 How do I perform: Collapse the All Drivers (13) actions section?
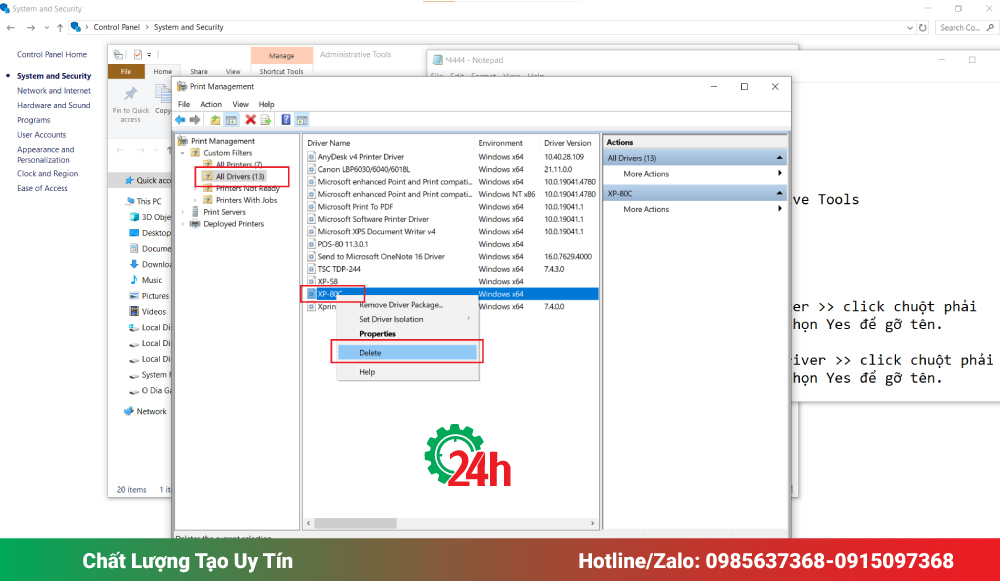pos(779,158)
